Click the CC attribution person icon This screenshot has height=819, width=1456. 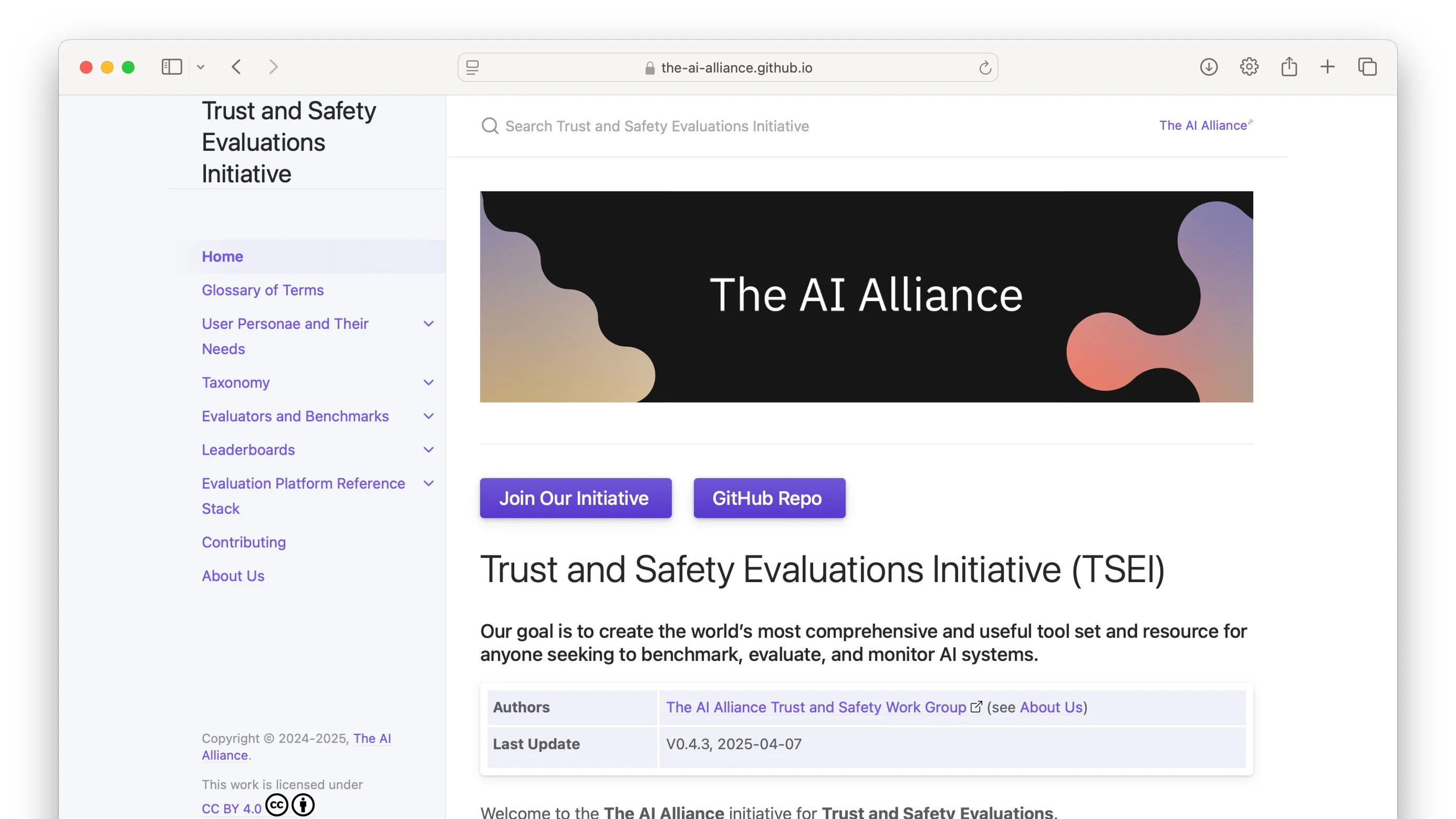303,804
